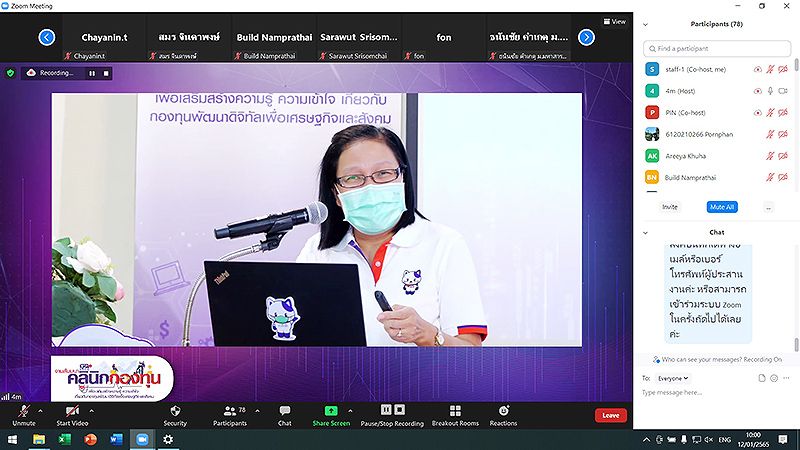This screenshot has height=450, width=800.
Task: Open Word from the taskbar
Action: pos(116,439)
